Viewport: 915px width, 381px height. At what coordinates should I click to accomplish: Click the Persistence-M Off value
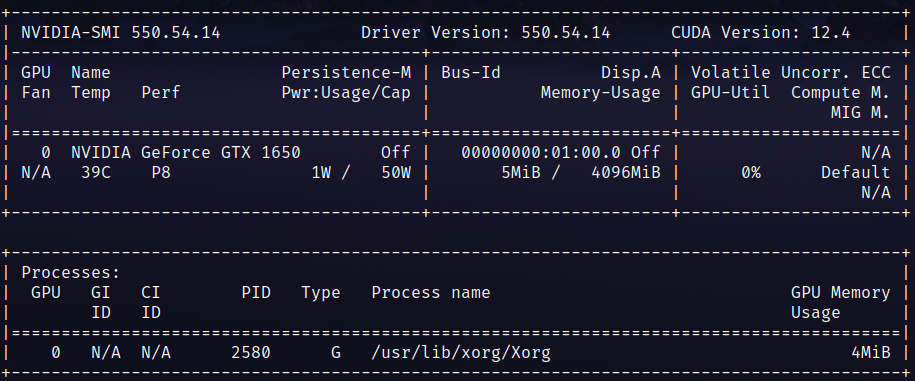396,153
